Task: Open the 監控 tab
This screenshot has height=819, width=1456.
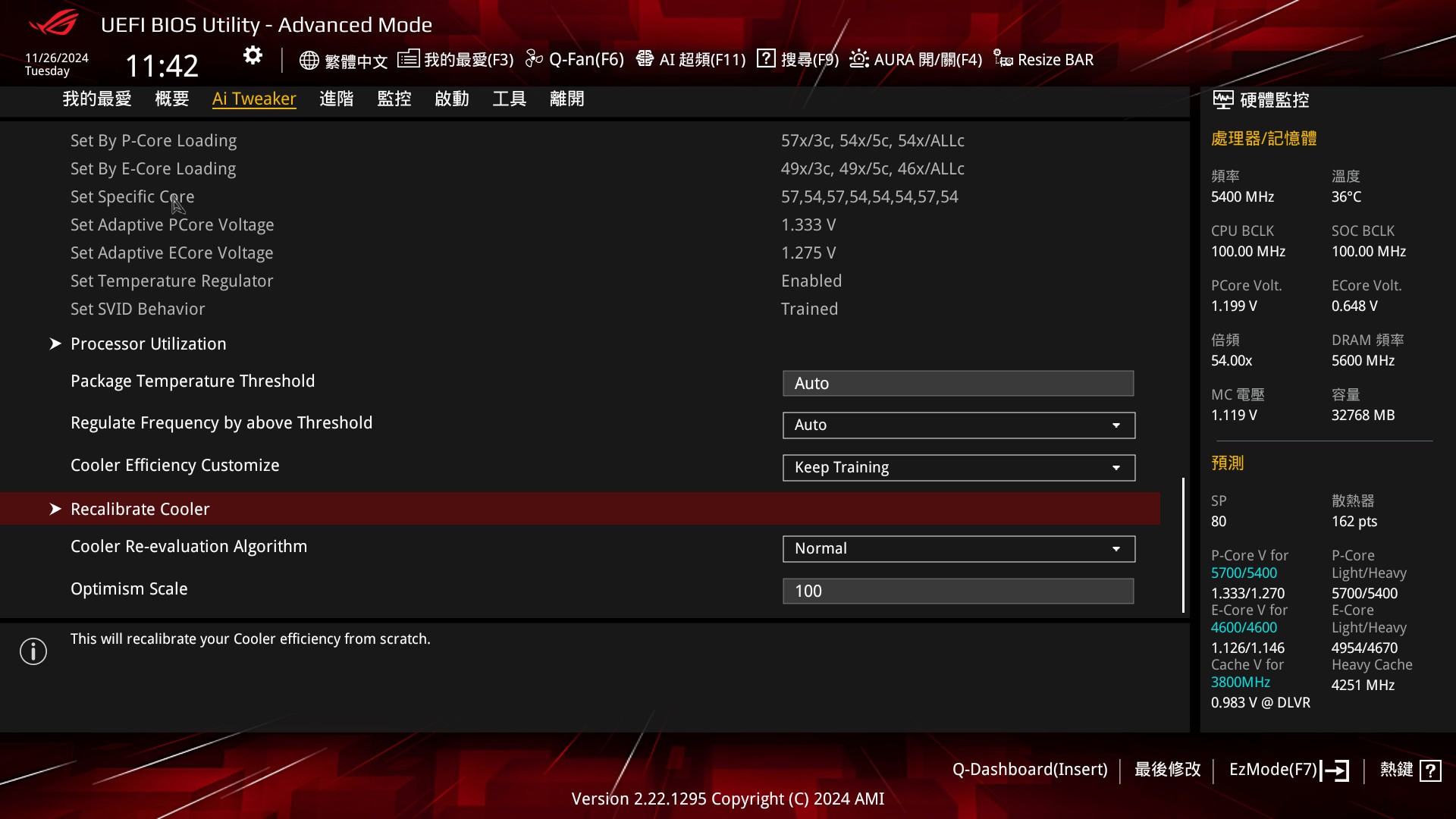Action: pos(394,99)
